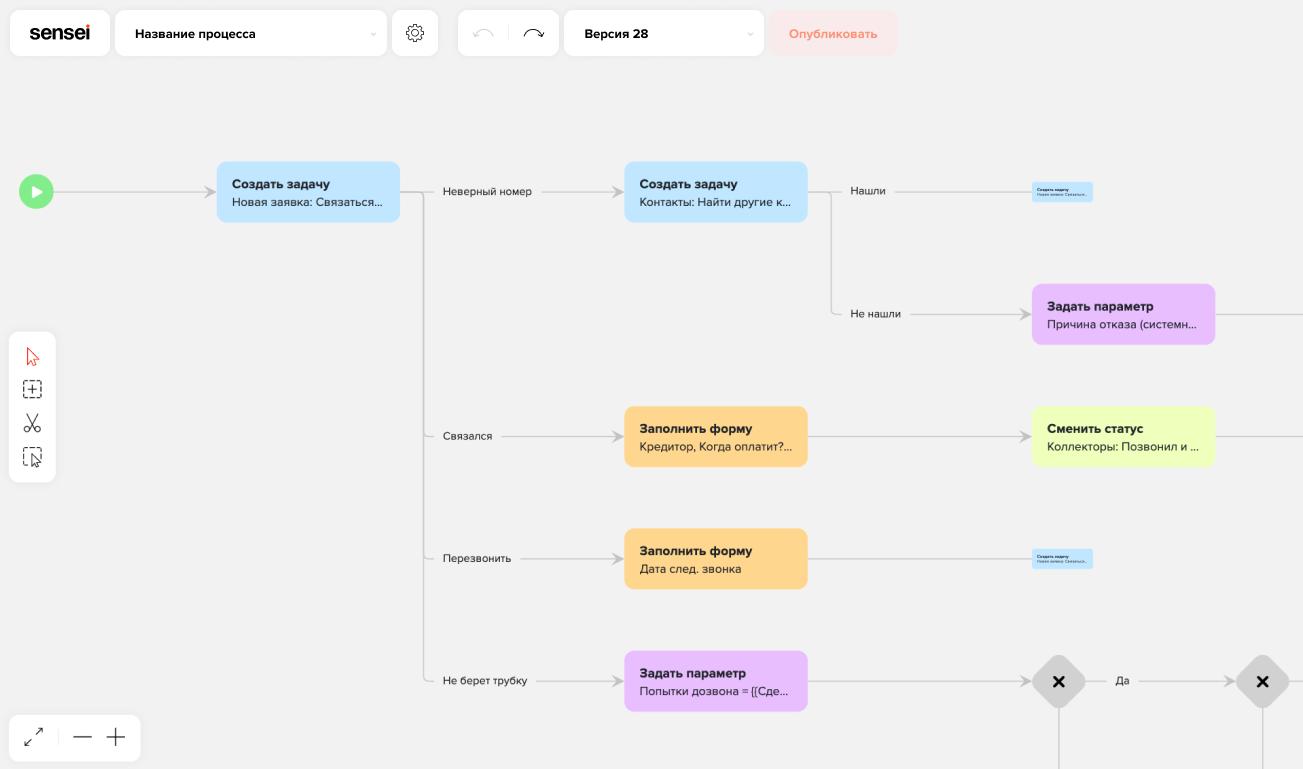The image size is (1303, 769).
Task: Click the Да branch label
Action: [1122, 681]
